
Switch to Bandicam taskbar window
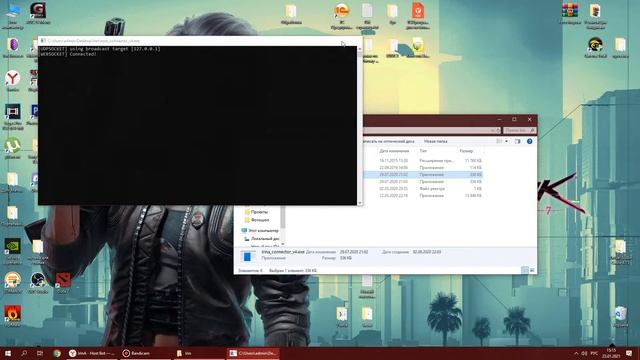coord(146,353)
